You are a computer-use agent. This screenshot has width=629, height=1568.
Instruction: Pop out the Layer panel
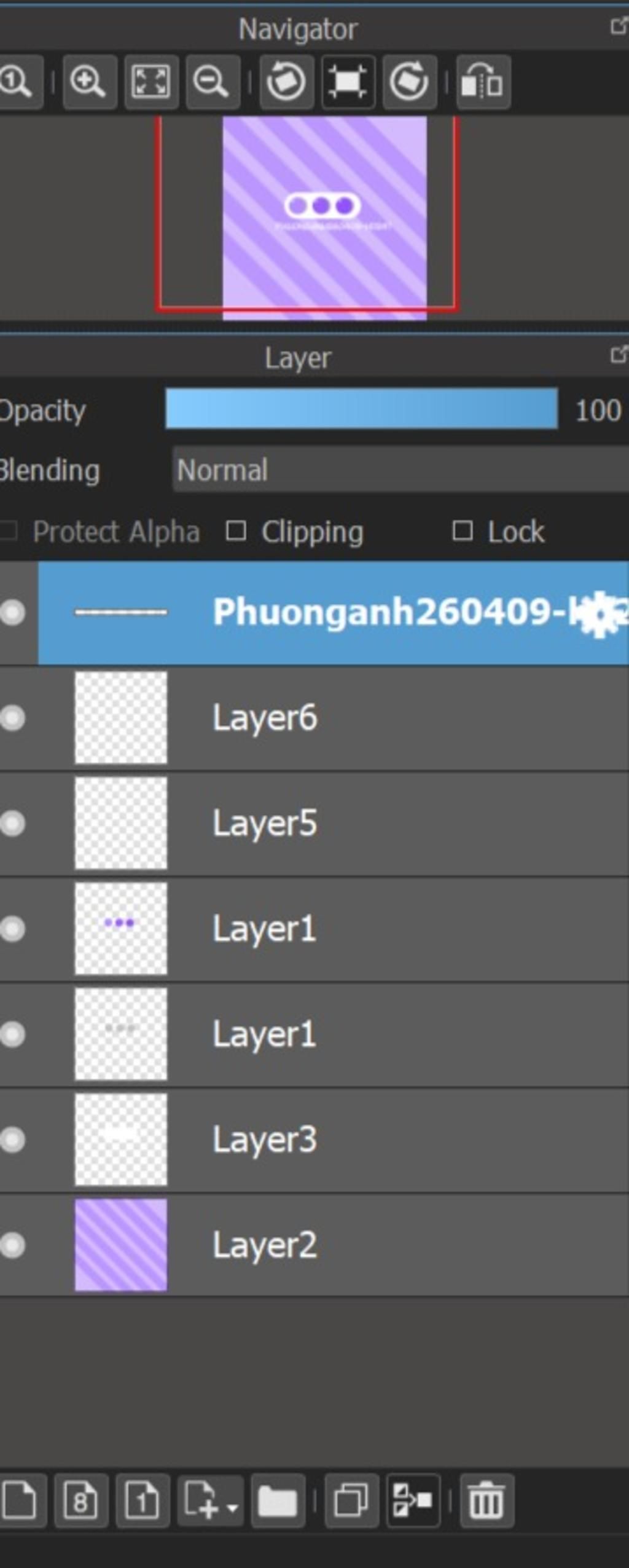point(619,355)
